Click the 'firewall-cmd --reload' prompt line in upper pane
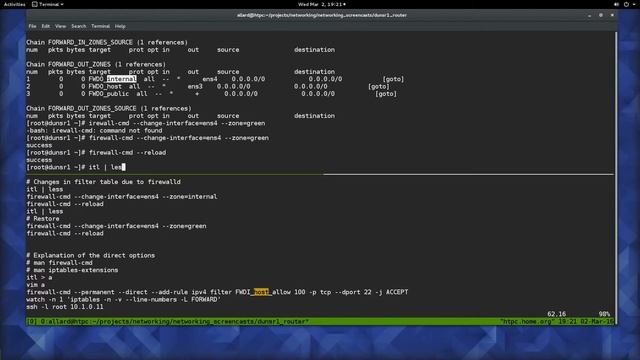Screen dimensions: 640x360 coord(96,152)
